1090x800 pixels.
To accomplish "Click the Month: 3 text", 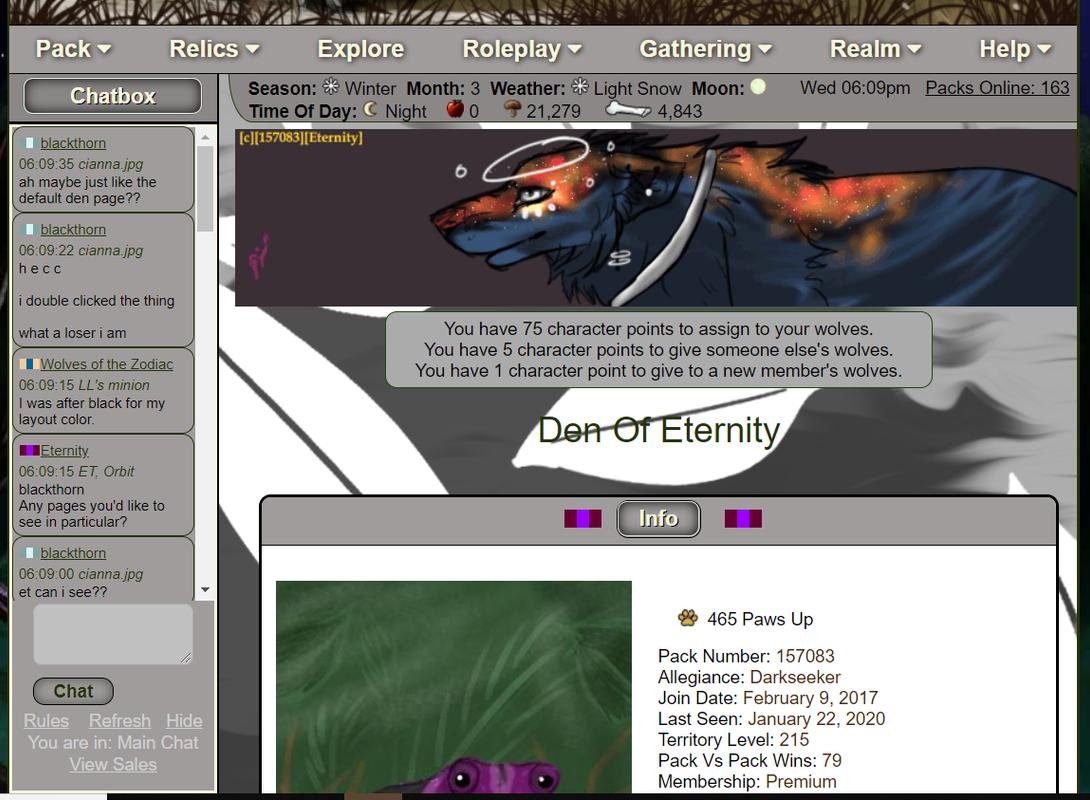I will pyautogui.click(x=443, y=88).
